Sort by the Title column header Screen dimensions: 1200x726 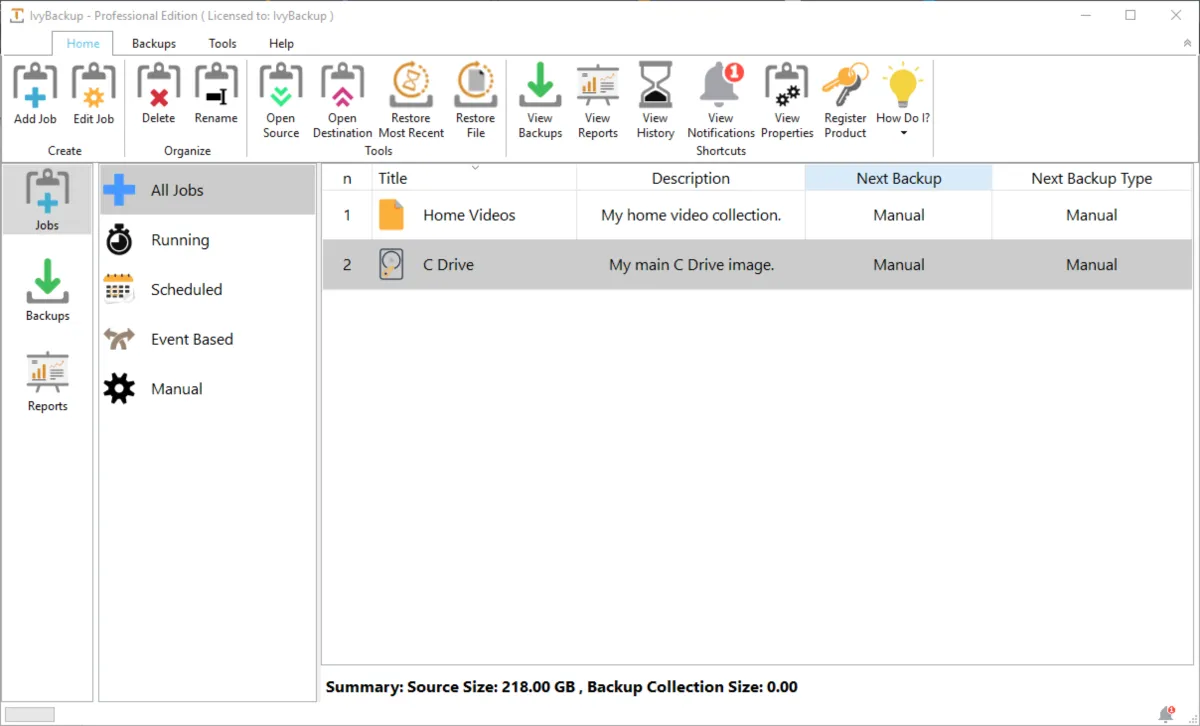pyautogui.click(x=474, y=178)
